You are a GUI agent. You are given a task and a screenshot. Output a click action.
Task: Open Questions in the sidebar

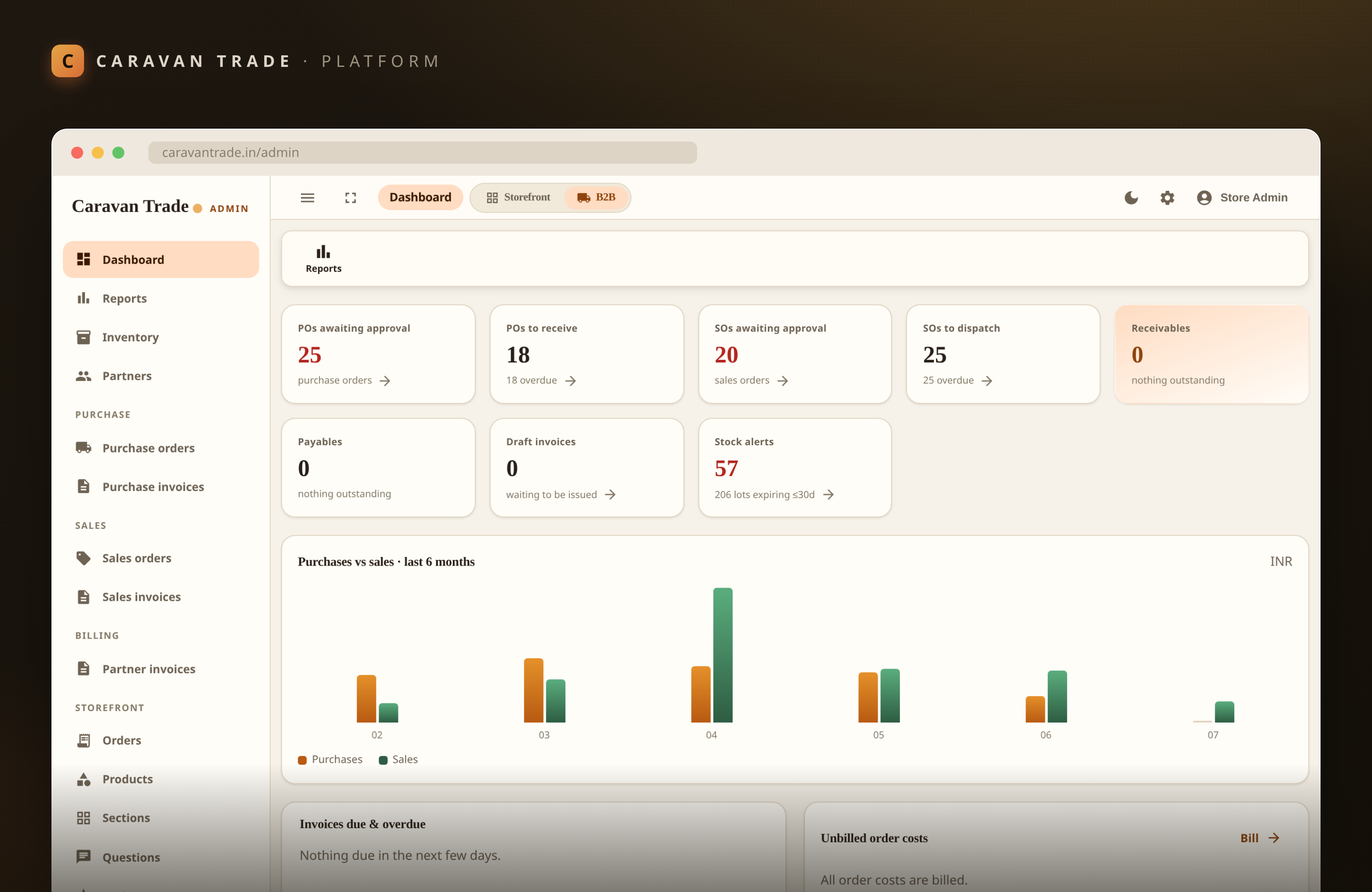point(161,857)
